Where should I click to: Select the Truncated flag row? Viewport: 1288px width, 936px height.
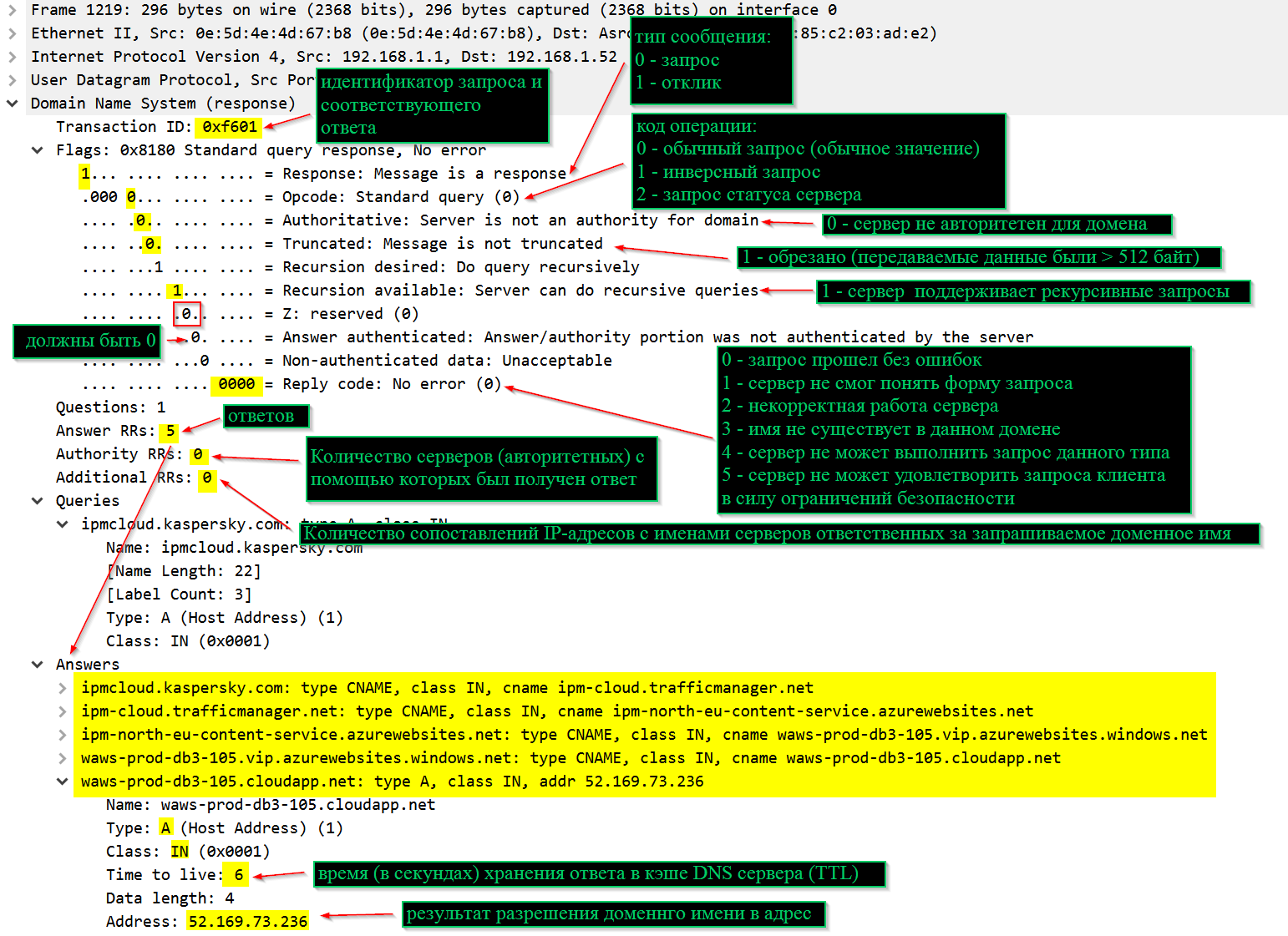(x=342, y=244)
